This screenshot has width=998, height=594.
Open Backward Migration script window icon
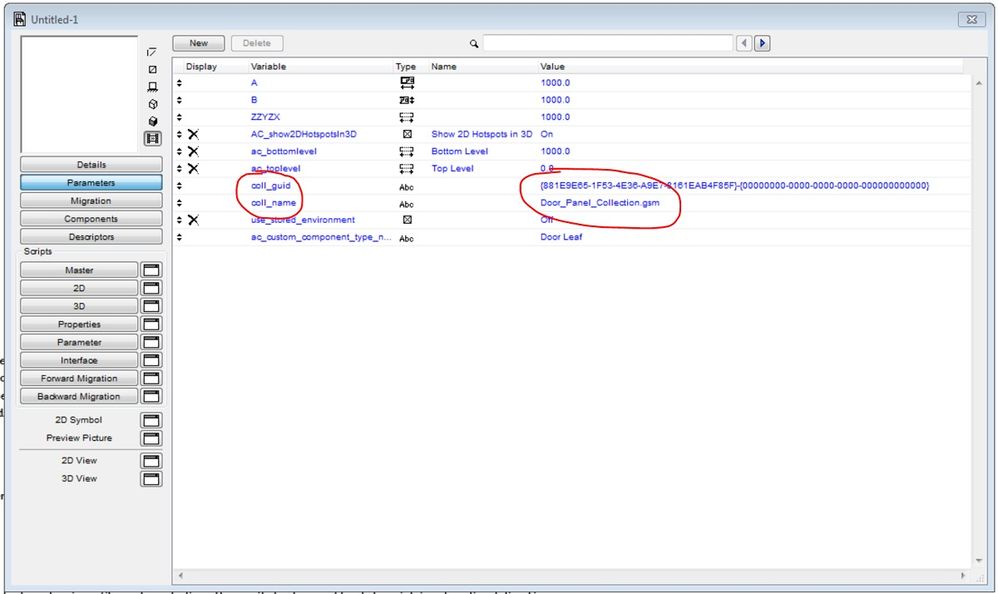[x=151, y=396]
